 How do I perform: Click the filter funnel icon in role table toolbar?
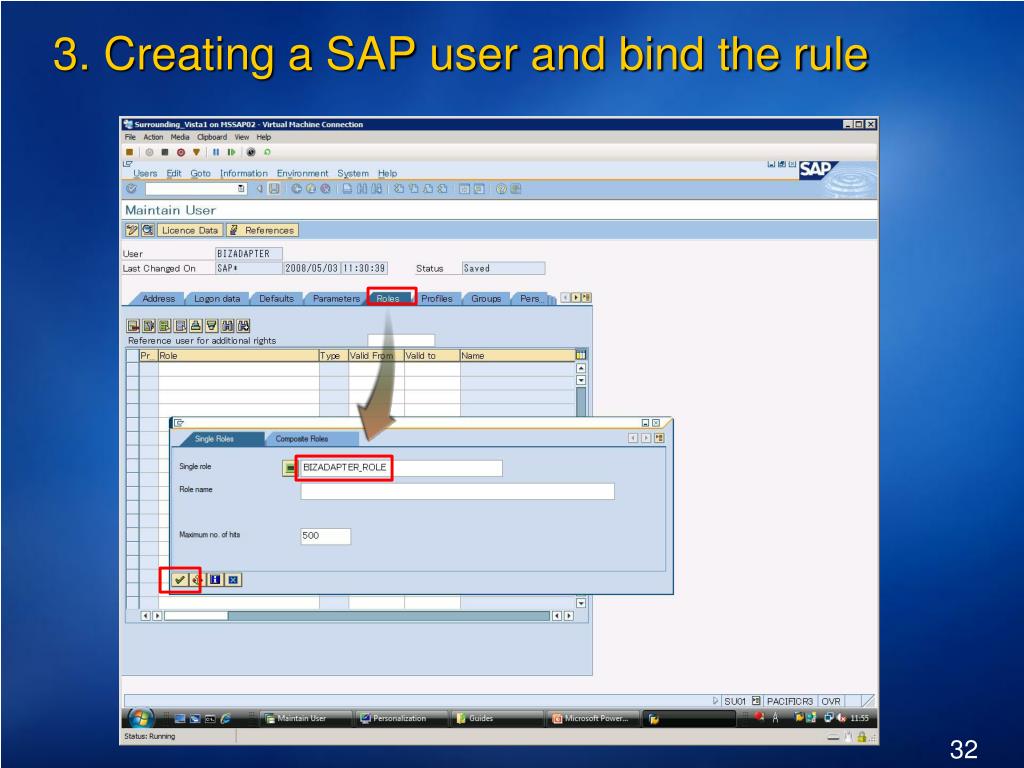(x=212, y=325)
